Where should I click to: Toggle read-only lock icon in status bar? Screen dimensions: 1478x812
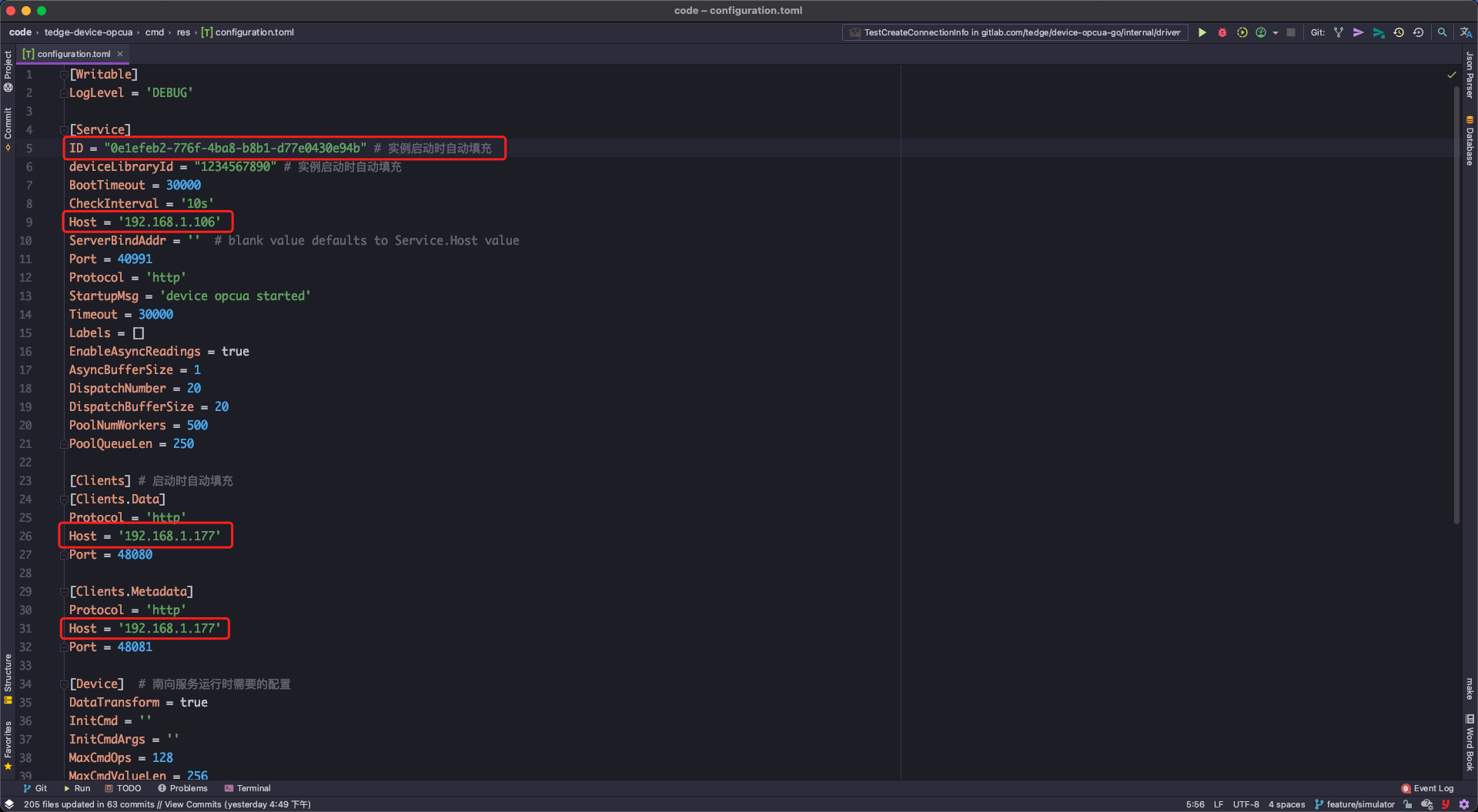pos(1408,804)
